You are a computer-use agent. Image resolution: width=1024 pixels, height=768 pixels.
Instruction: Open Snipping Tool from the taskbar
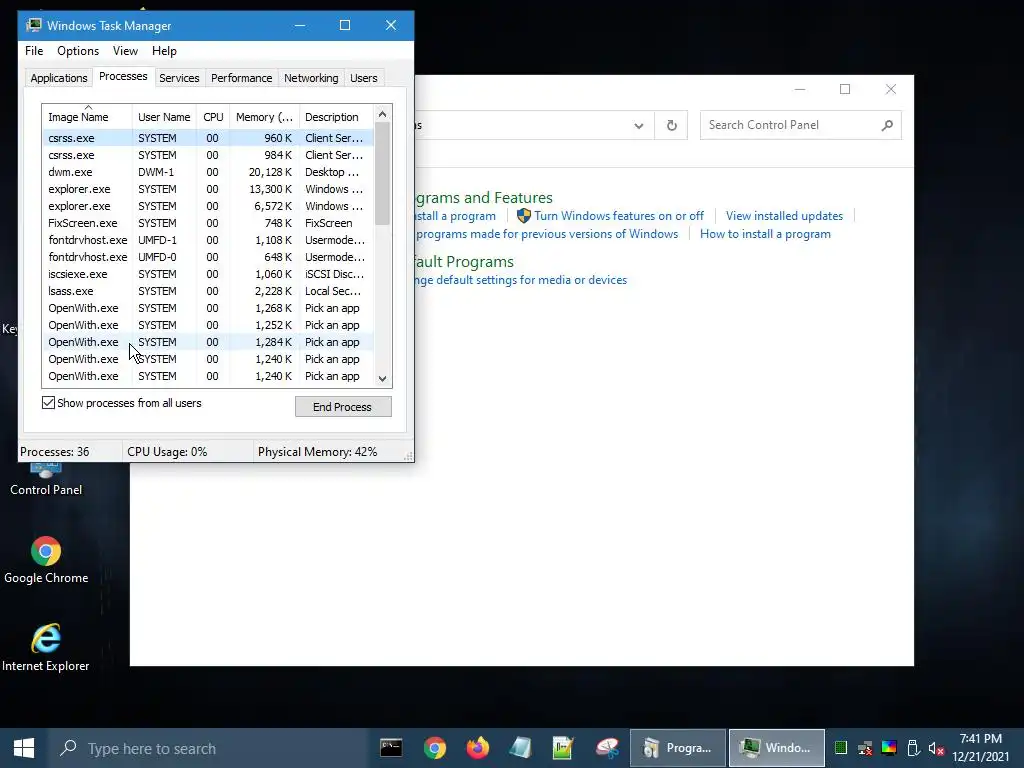607,748
